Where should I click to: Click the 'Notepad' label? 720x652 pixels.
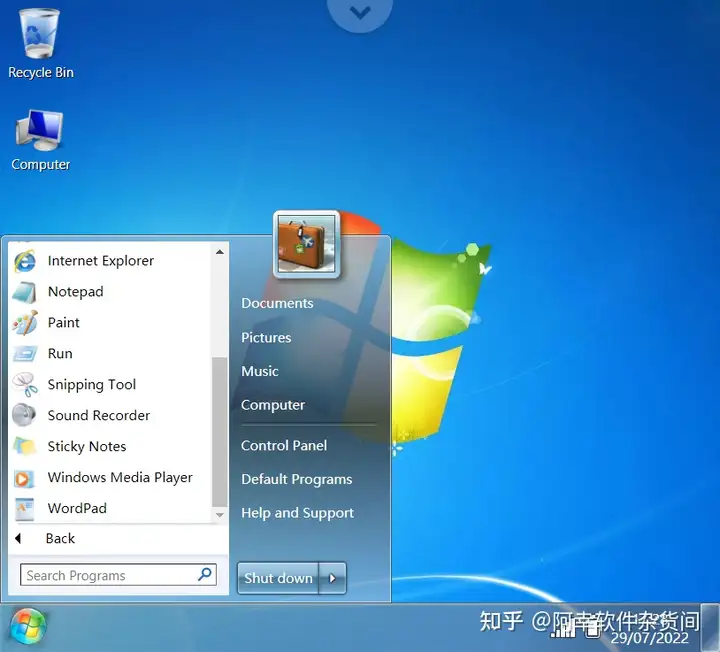(76, 292)
